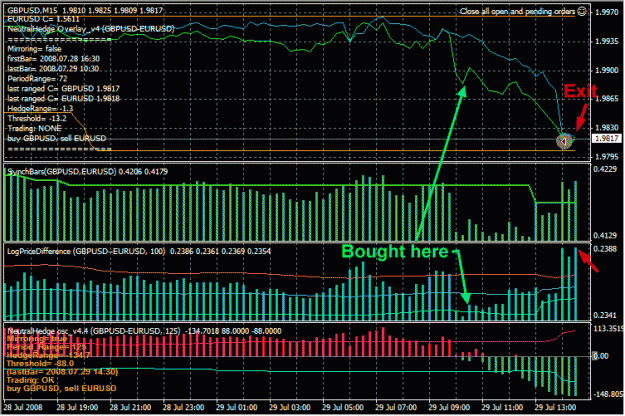The height and width of the screenshot is (416, 625).
Task: Click 'last ranged C= GBPUSD 1.9817' text
Action: pos(63,89)
